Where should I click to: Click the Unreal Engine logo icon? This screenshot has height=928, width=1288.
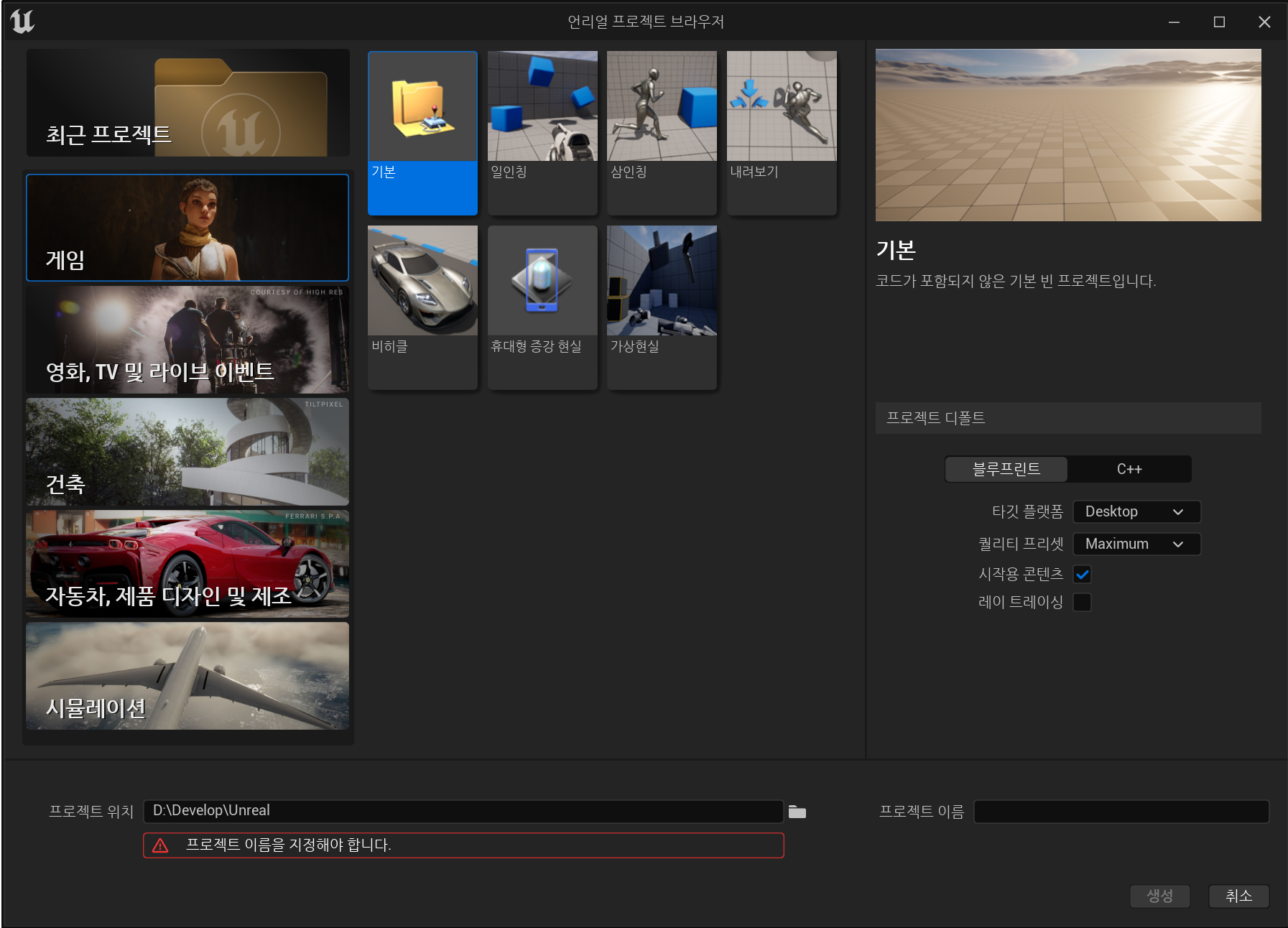[22, 21]
